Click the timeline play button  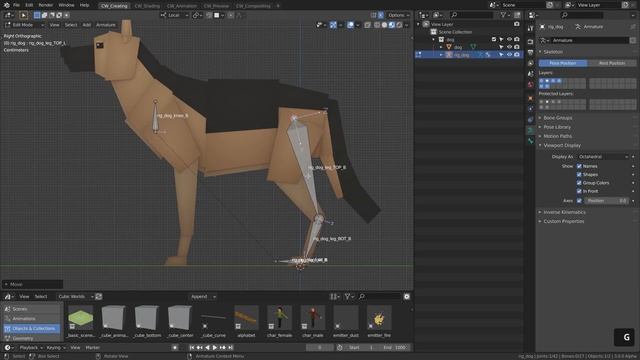[215, 348]
